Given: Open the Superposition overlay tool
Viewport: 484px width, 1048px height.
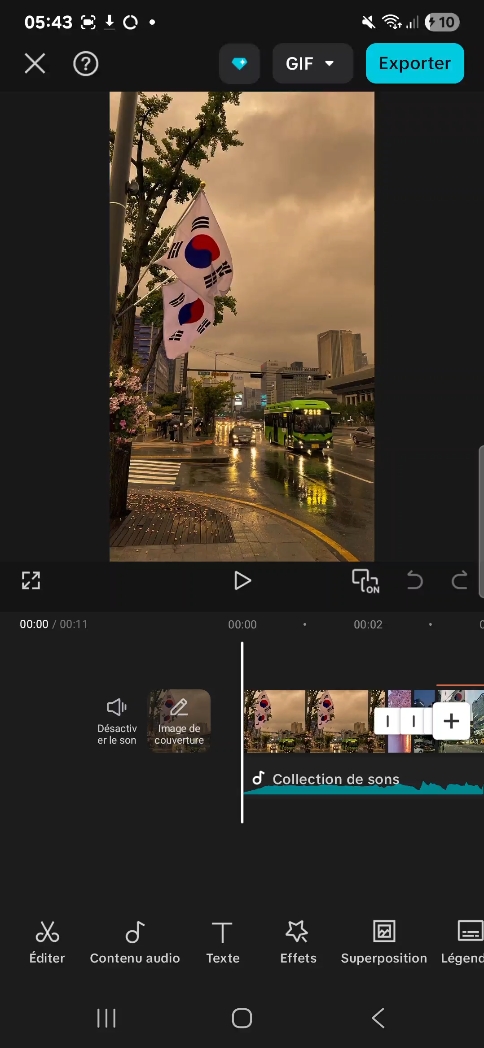Looking at the screenshot, I should pyautogui.click(x=384, y=942).
